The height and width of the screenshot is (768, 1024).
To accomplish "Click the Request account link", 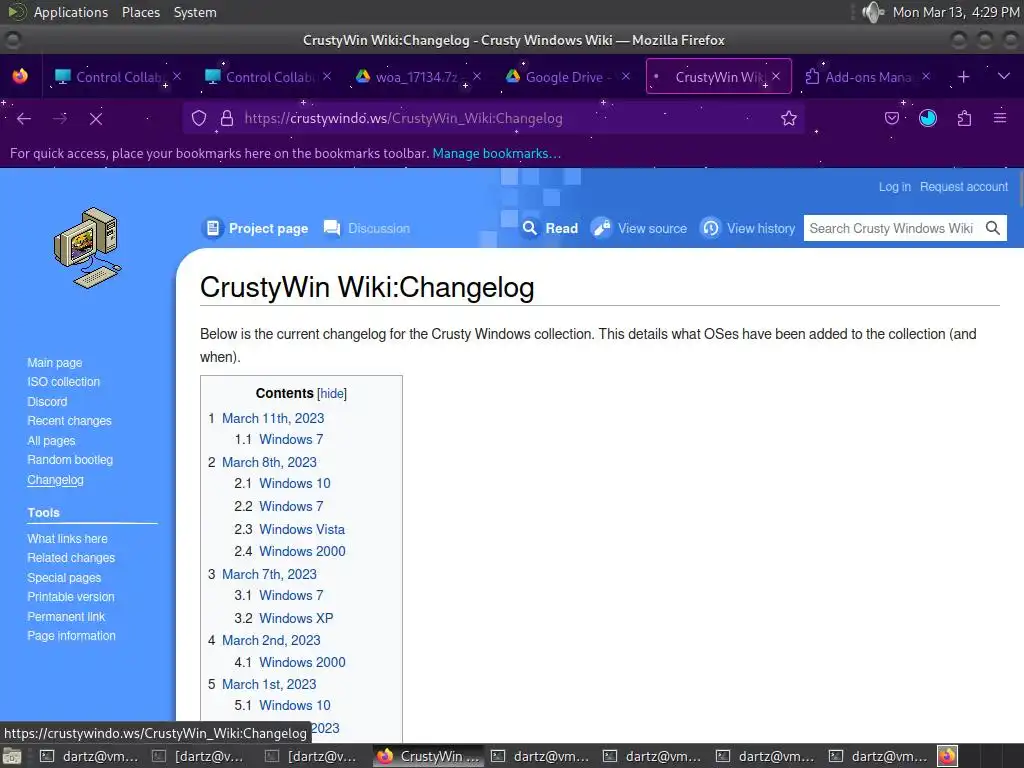I will click(x=964, y=187).
